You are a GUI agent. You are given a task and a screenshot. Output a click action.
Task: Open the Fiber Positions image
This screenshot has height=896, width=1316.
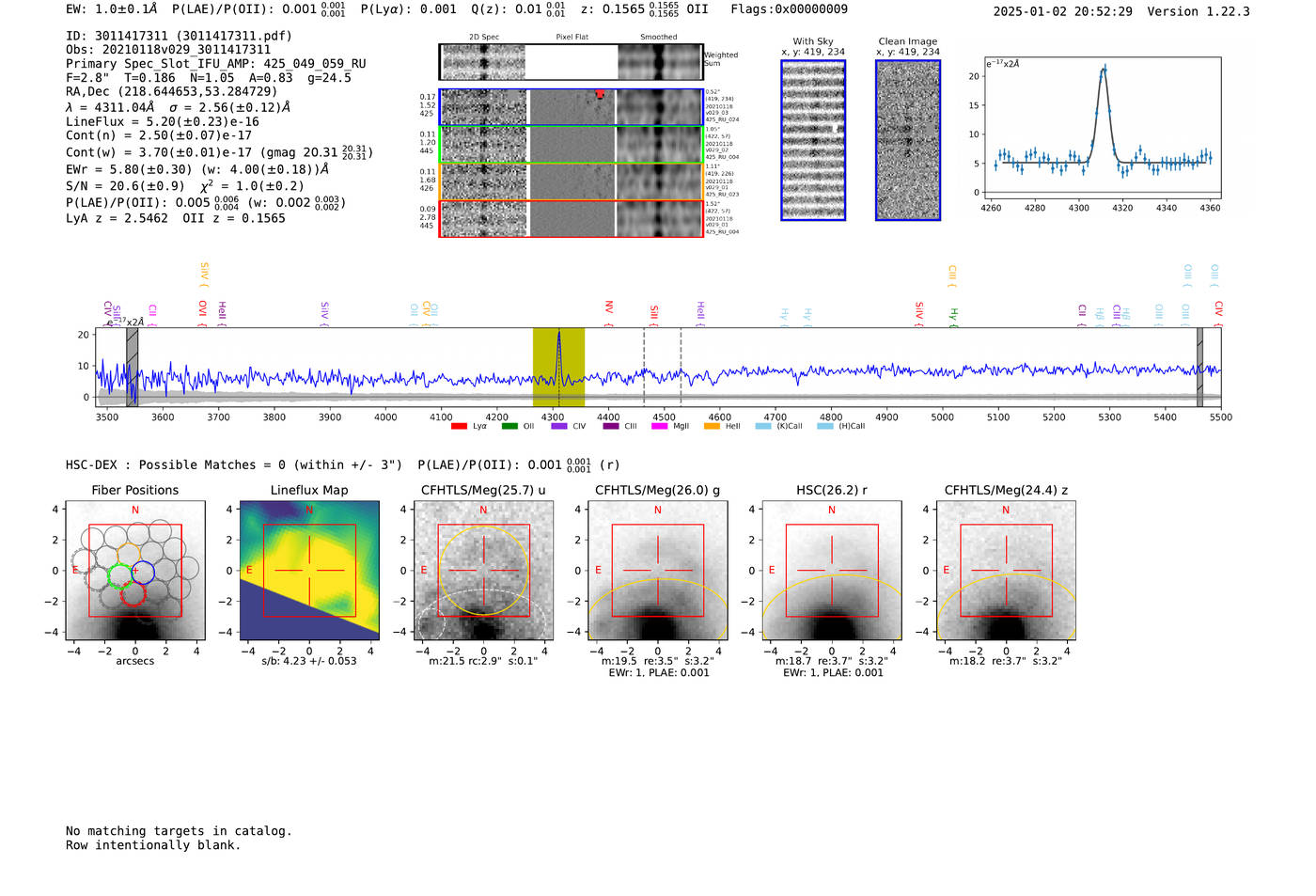click(x=135, y=571)
